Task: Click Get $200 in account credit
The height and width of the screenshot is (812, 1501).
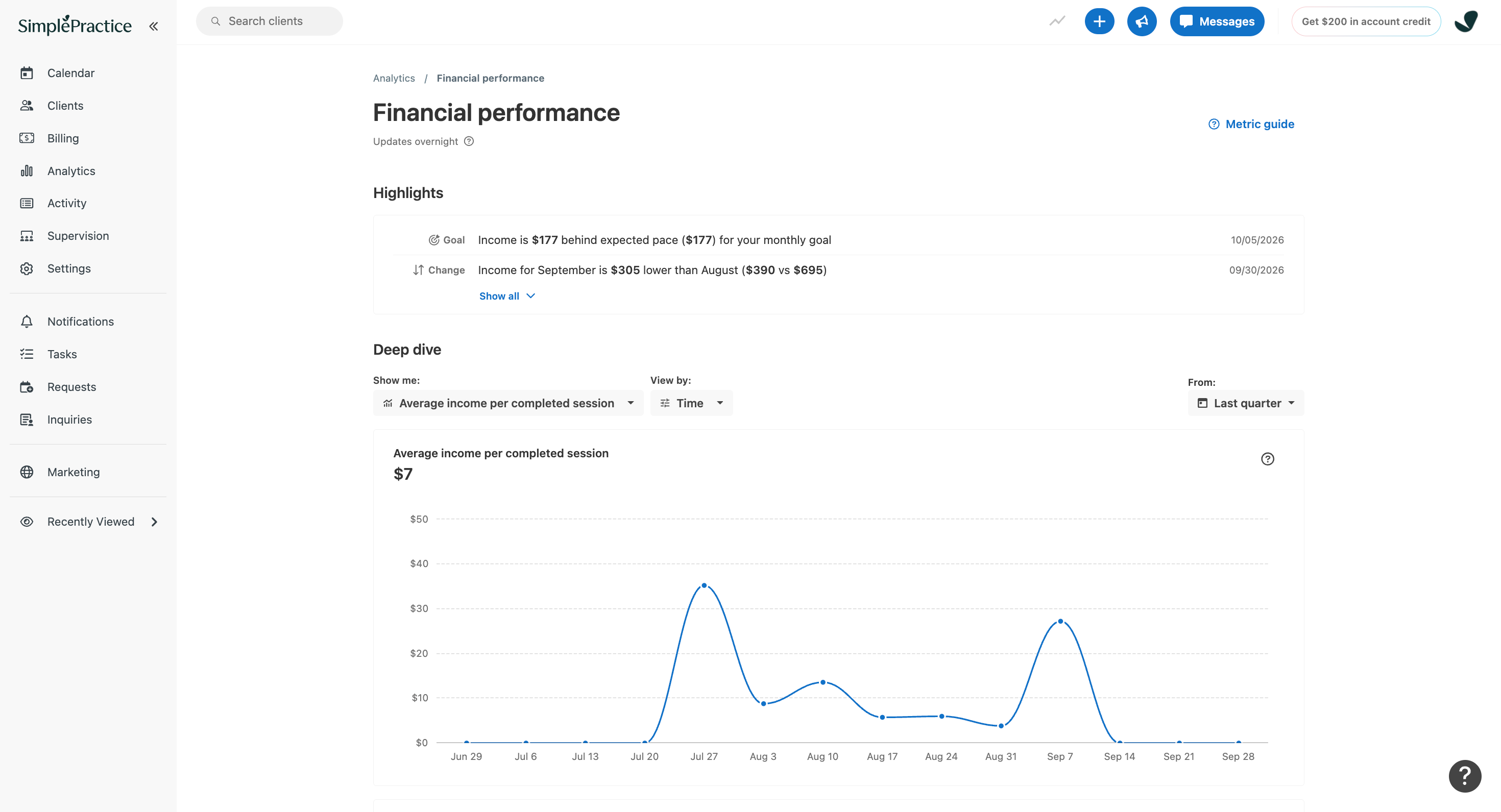Action: pos(1366,21)
